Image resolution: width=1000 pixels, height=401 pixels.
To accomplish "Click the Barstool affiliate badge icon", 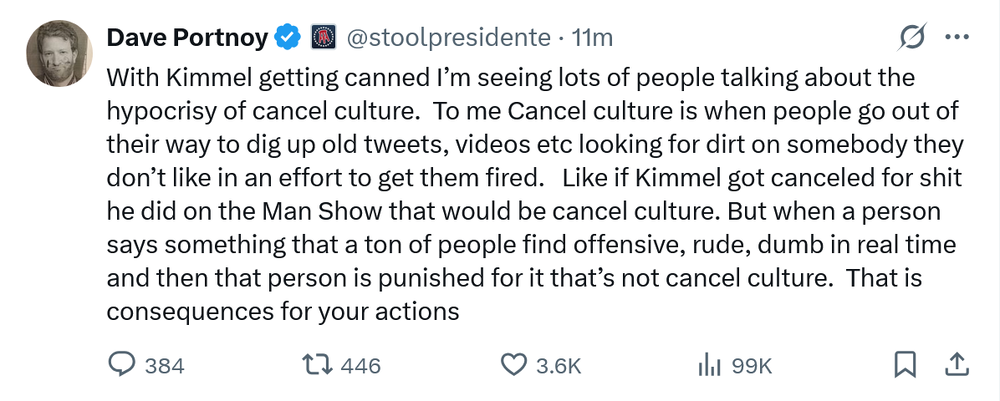I will (323, 38).
